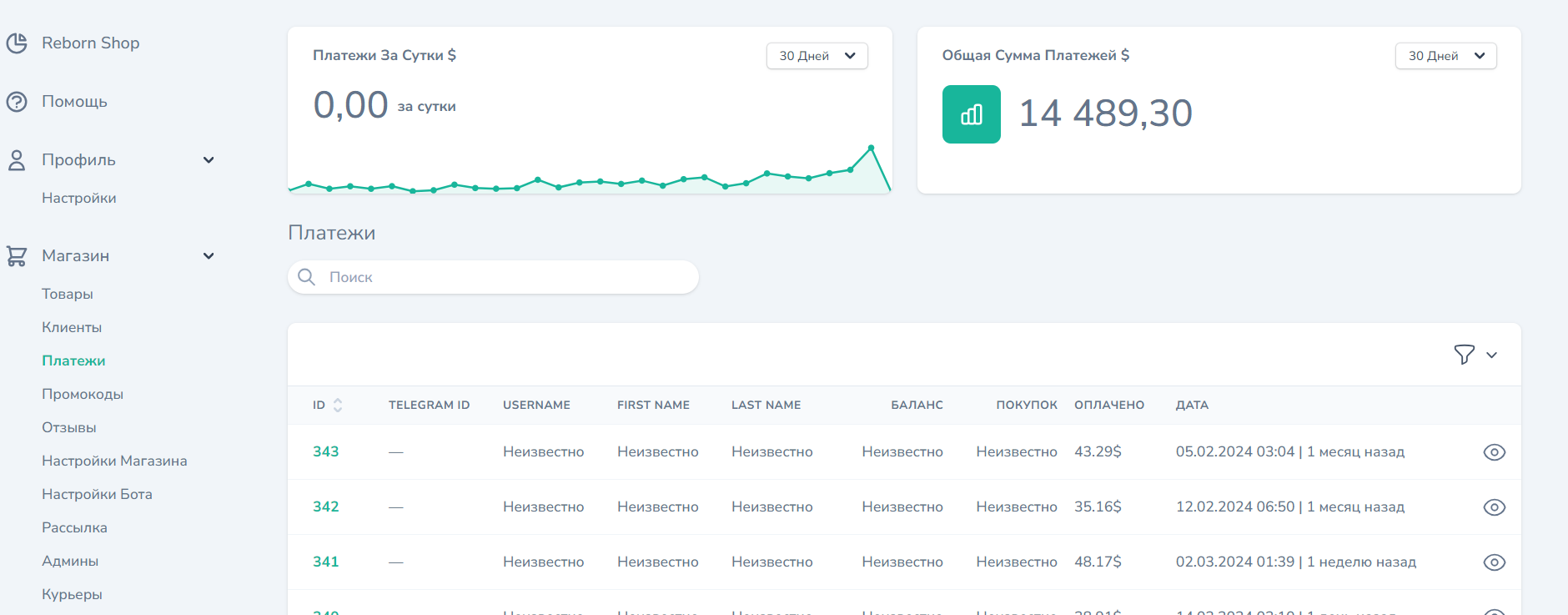Go to Рассылка page
This screenshot has height=615, width=1568.
click(74, 527)
